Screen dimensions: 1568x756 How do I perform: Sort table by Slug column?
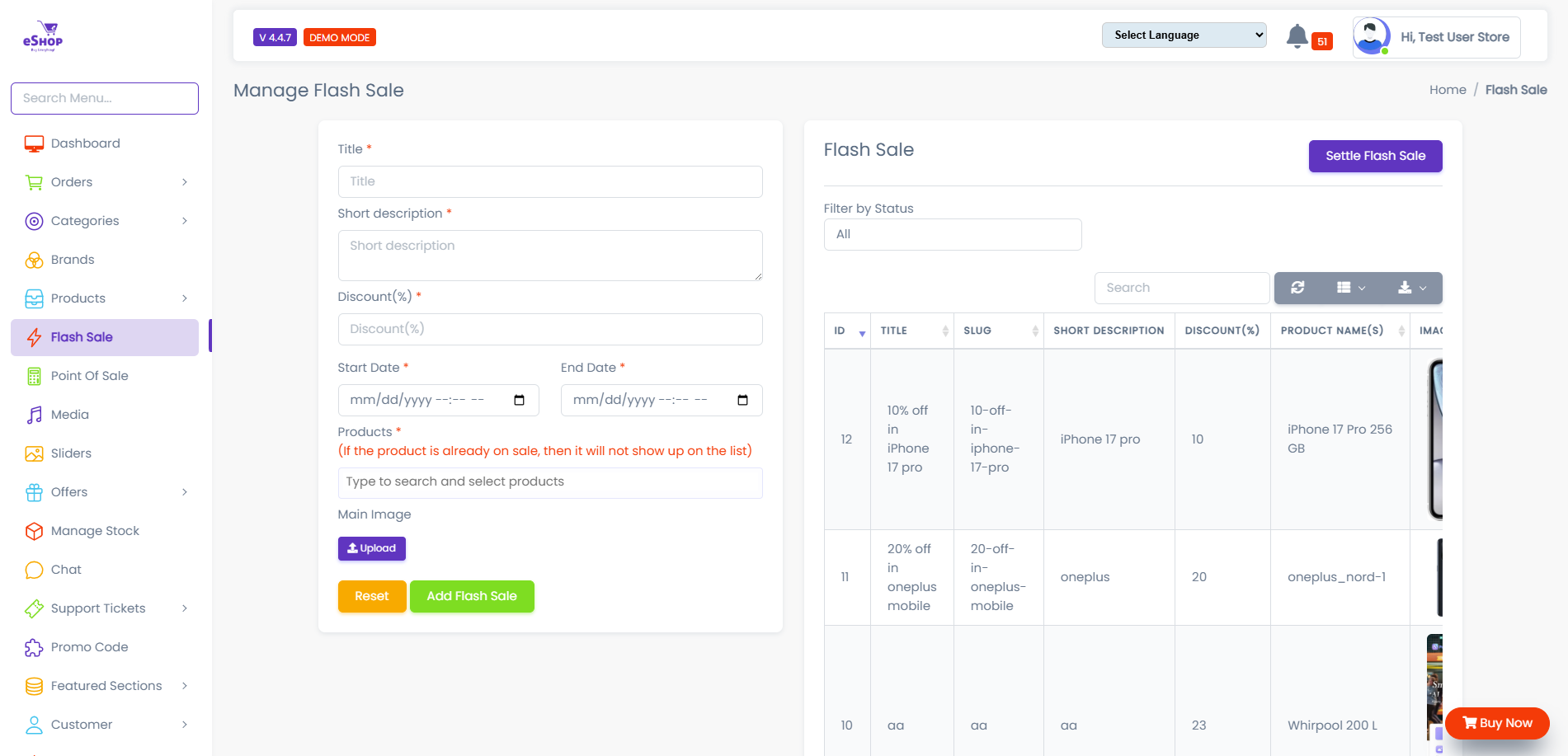tap(999, 331)
